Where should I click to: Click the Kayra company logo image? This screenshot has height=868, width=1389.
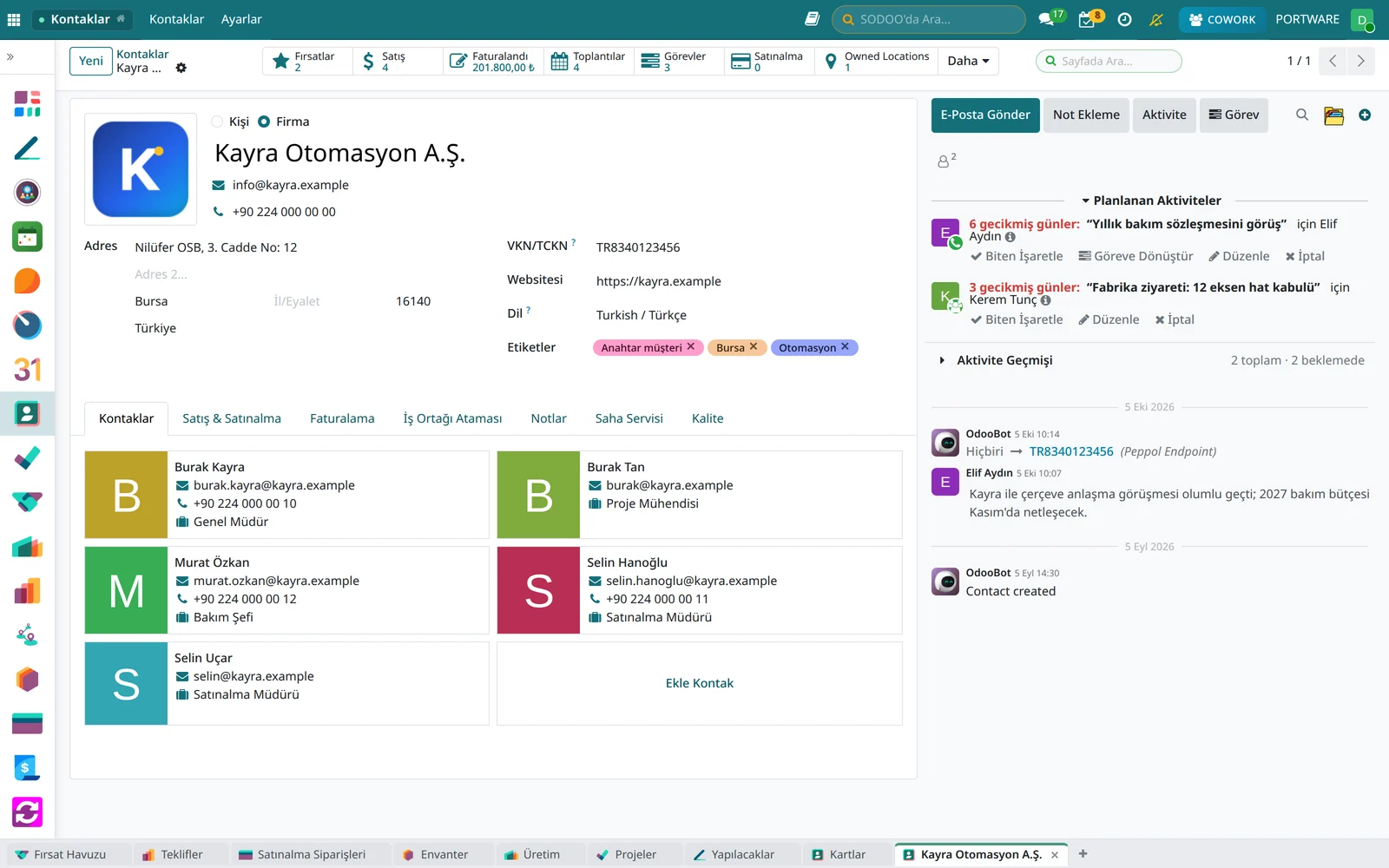coord(141,168)
